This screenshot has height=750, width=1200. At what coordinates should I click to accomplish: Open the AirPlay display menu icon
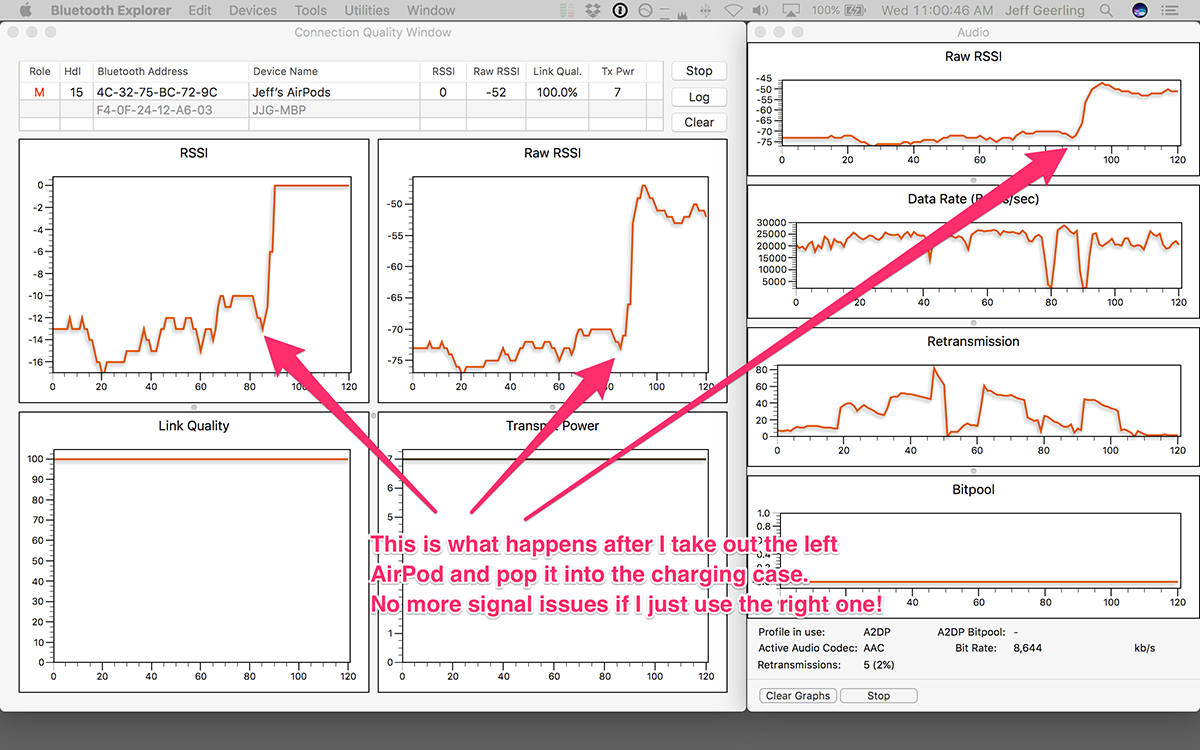pos(790,10)
